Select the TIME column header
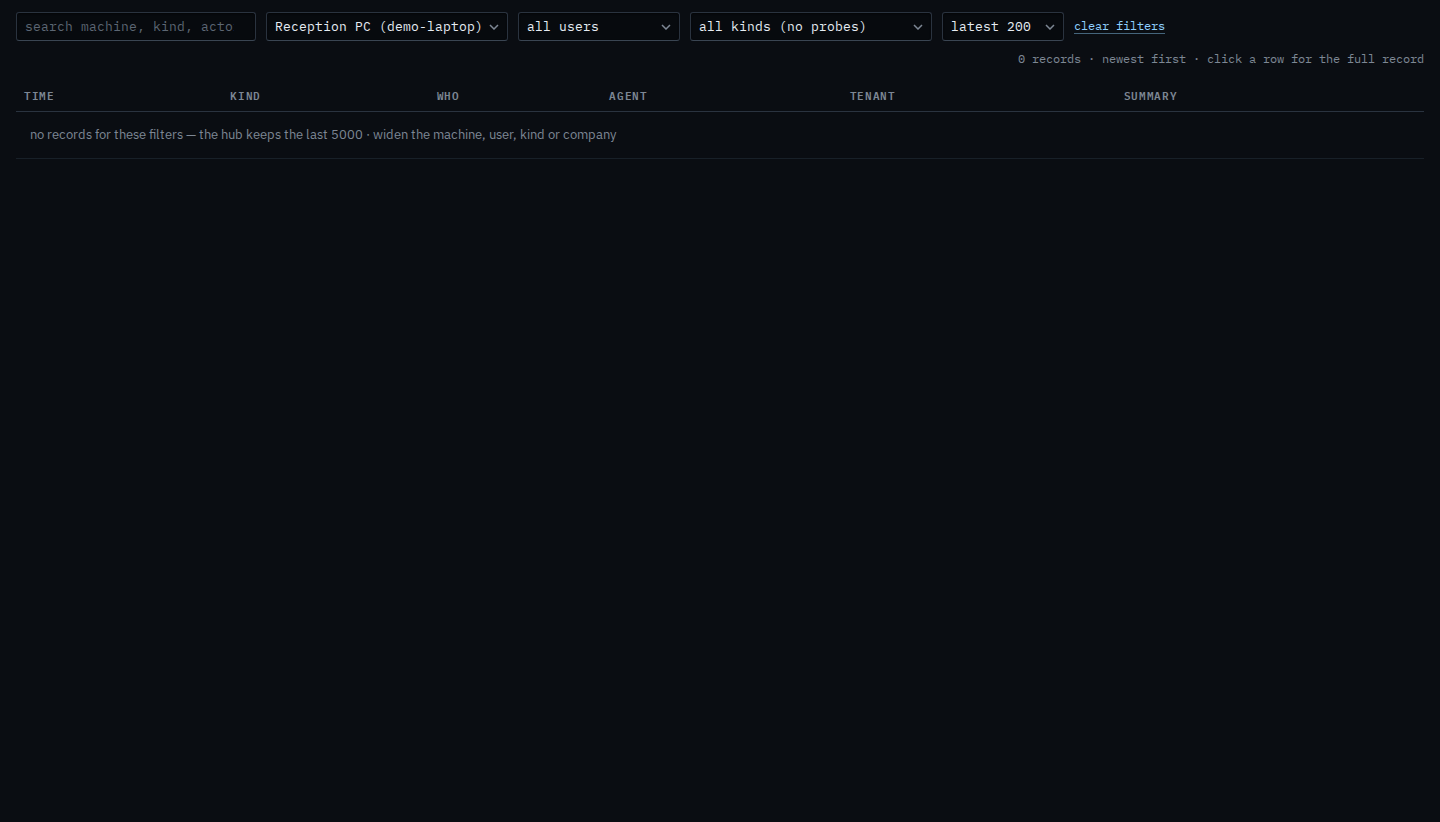This screenshot has width=1440, height=822. (x=39, y=96)
